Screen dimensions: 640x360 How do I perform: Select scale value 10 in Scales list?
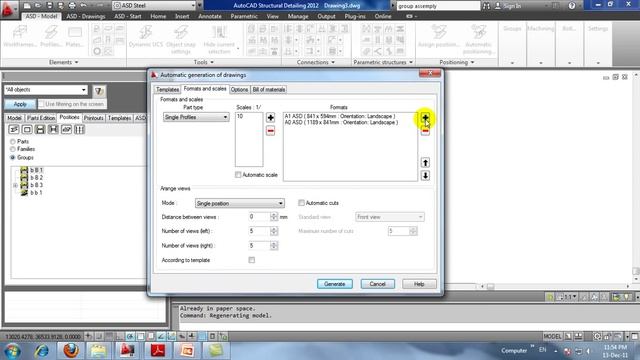[240, 116]
